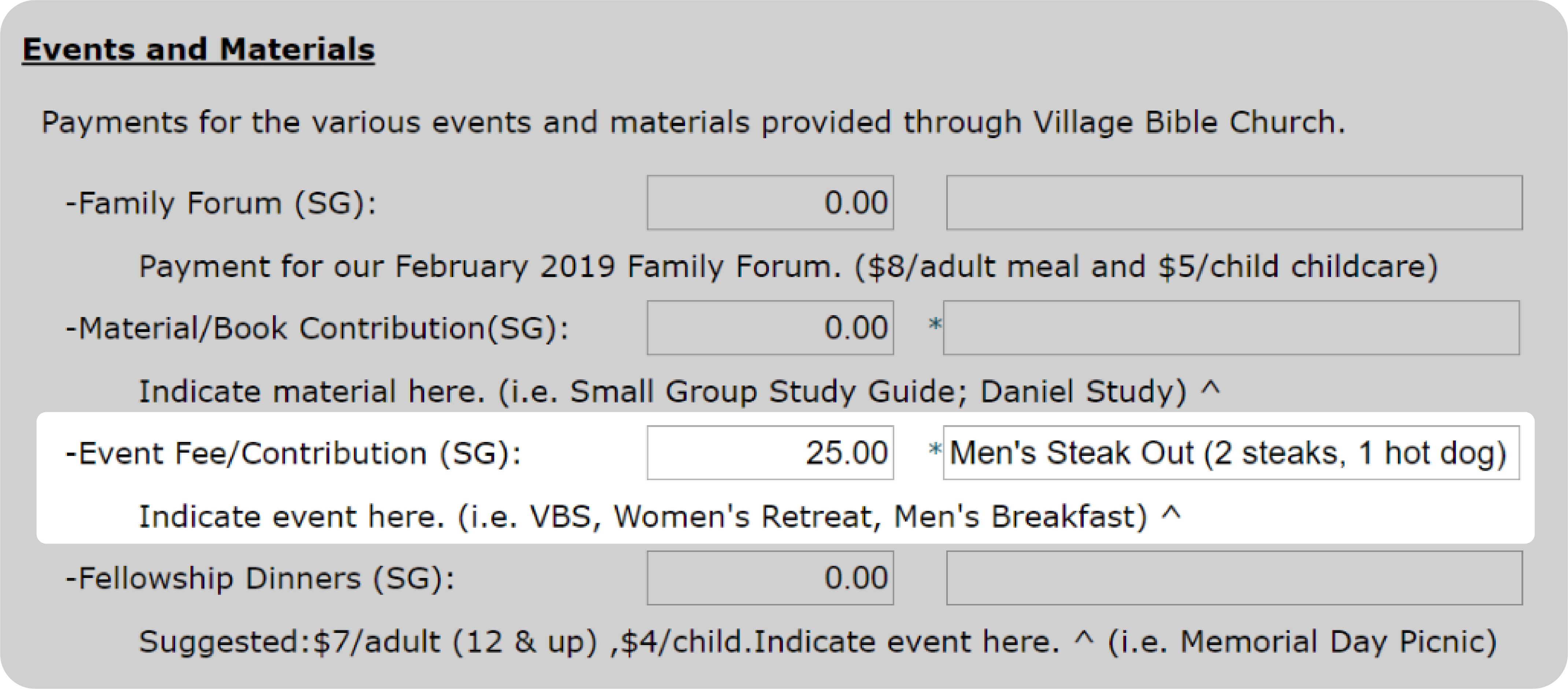Click the Village Bible Church payments description
Viewport: 1568px width, 689px height.
pos(693,122)
